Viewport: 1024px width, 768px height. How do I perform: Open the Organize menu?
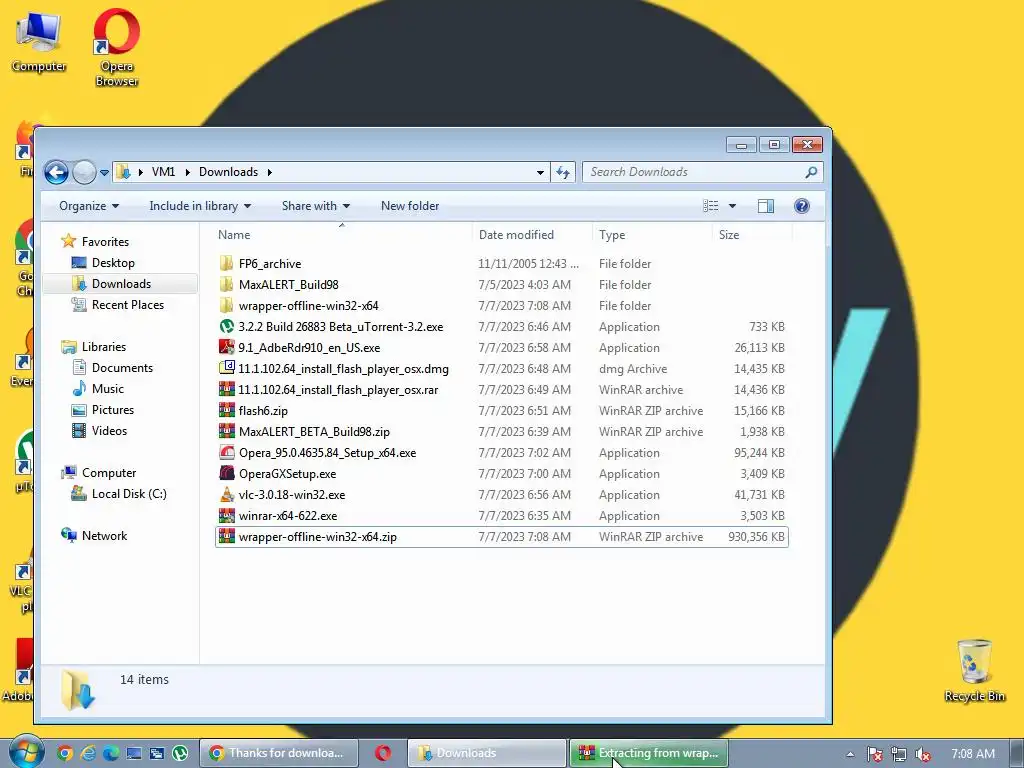click(x=89, y=206)
